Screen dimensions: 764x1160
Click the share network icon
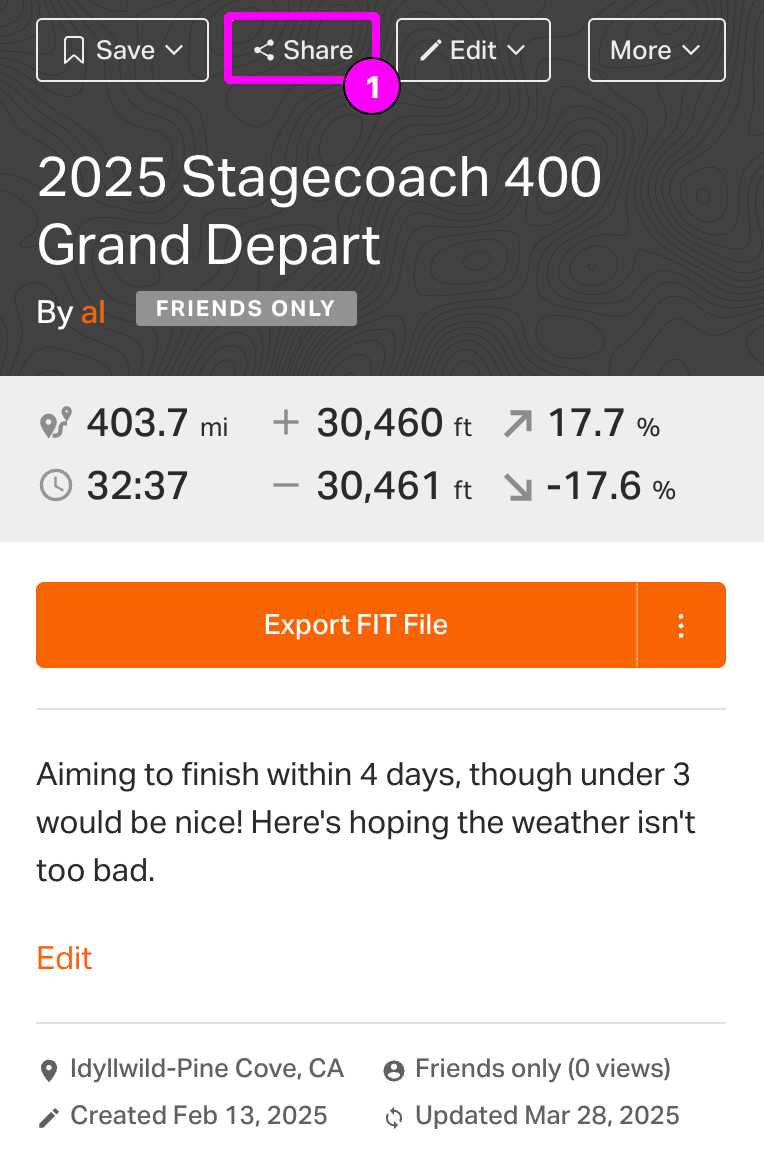[264, 50]
